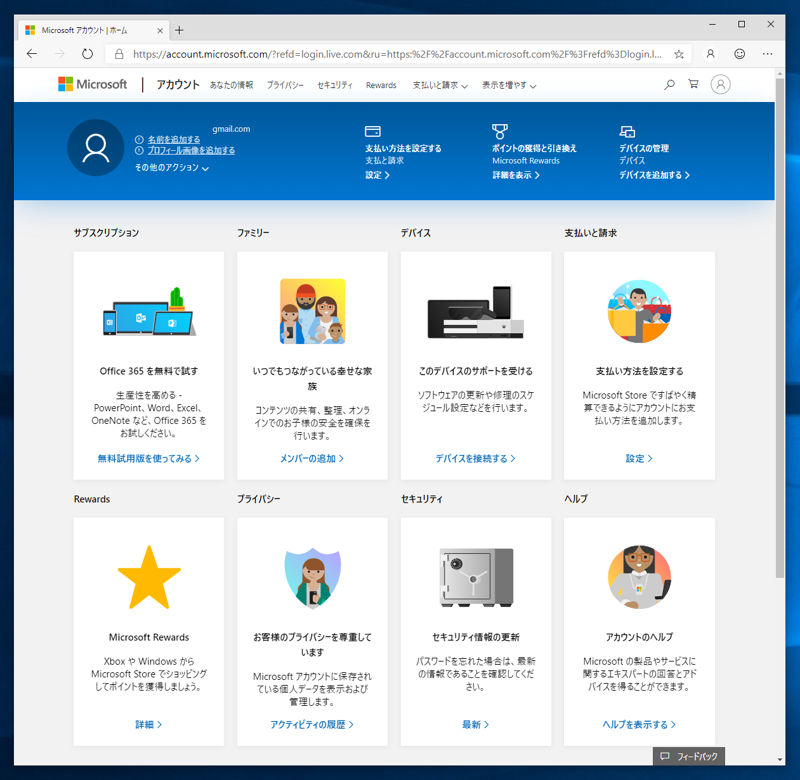Open browser profile person icon
The image size is (800, 780).
click(710, 54)
